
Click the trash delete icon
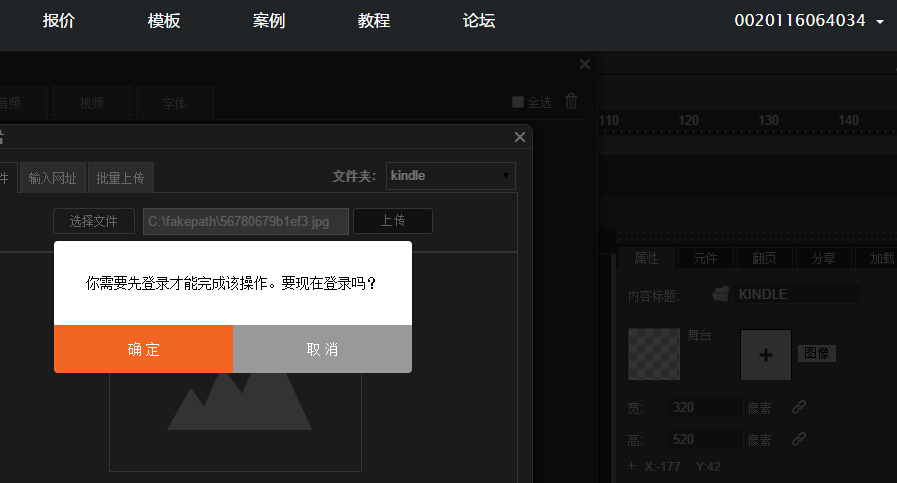click(x=571, y=101)
